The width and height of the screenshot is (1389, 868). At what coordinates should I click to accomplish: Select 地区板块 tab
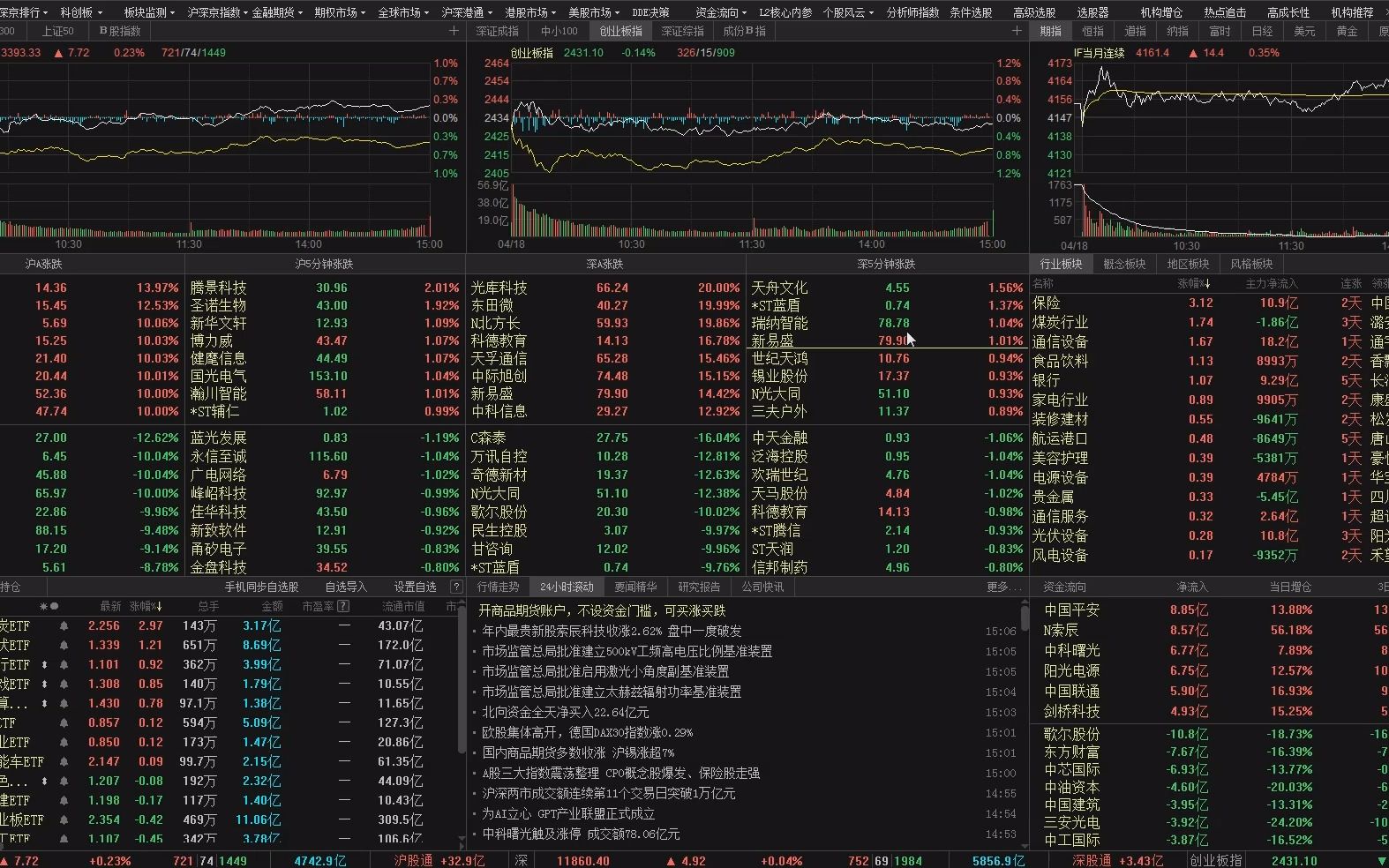click(1188, 264)
